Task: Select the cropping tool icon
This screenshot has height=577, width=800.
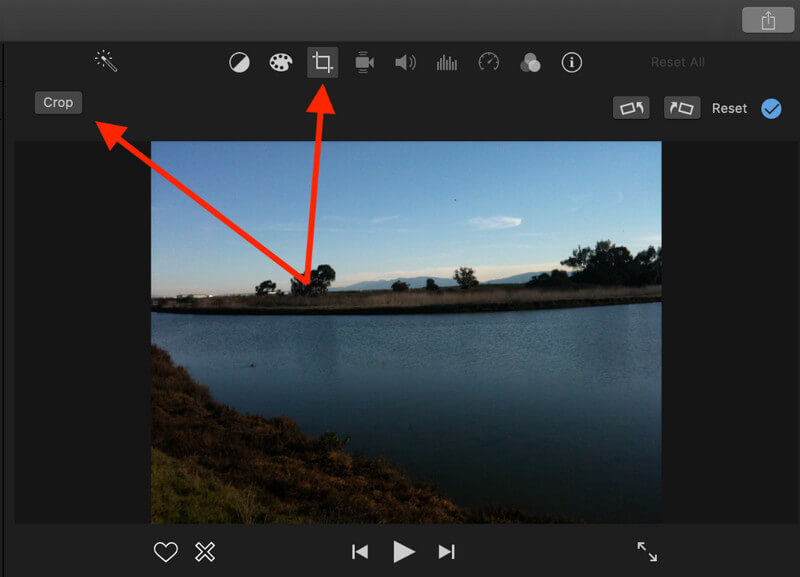Action: [x=322, y=62]
